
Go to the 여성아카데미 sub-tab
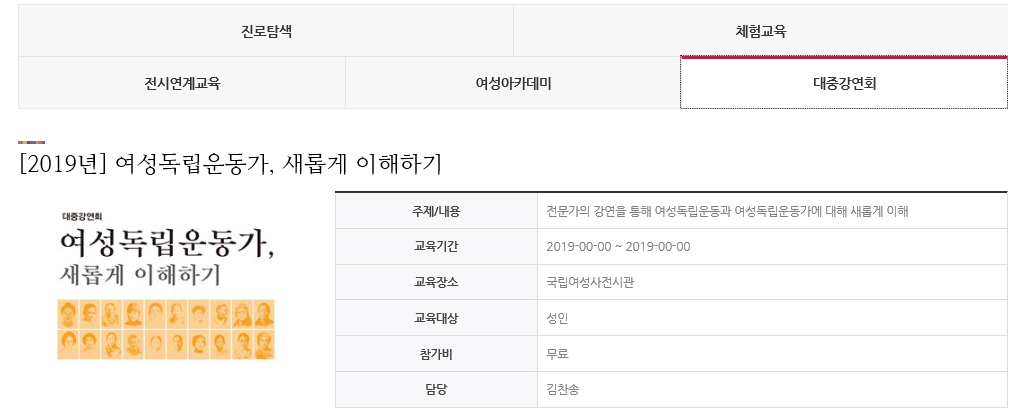(x=513, y=83)
